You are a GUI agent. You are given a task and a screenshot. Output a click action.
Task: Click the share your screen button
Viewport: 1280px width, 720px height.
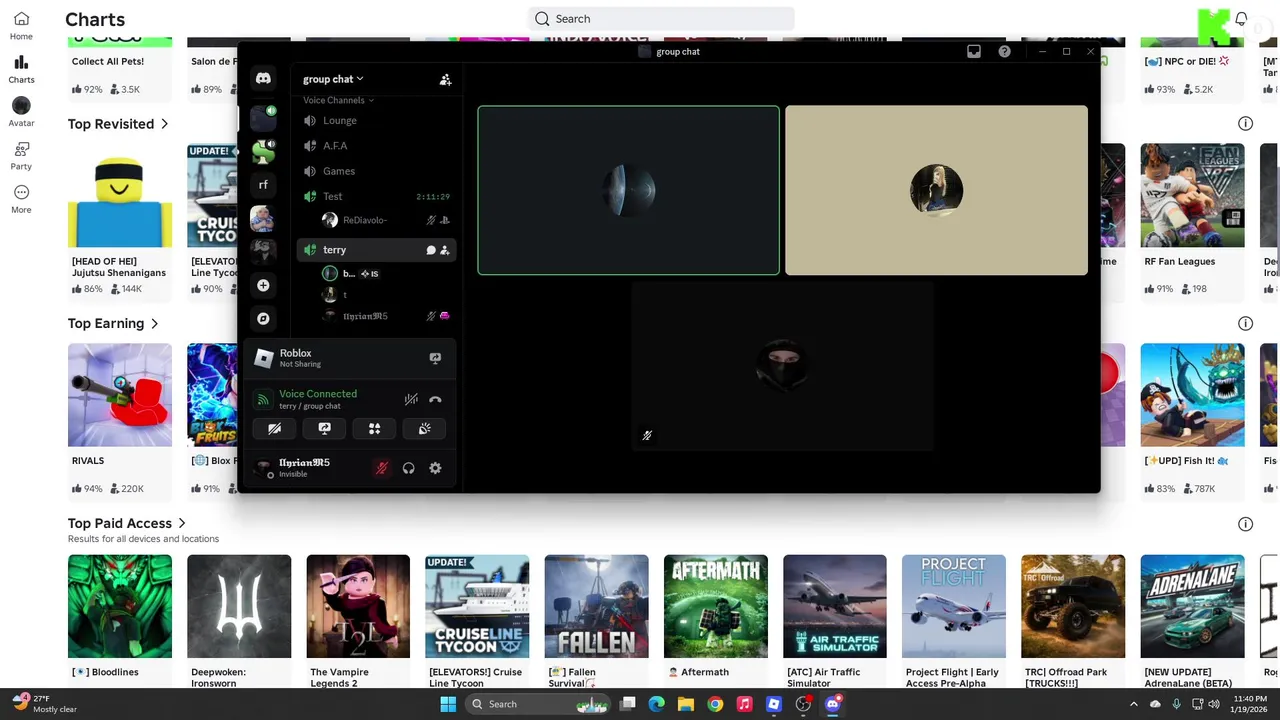(324, 428)
